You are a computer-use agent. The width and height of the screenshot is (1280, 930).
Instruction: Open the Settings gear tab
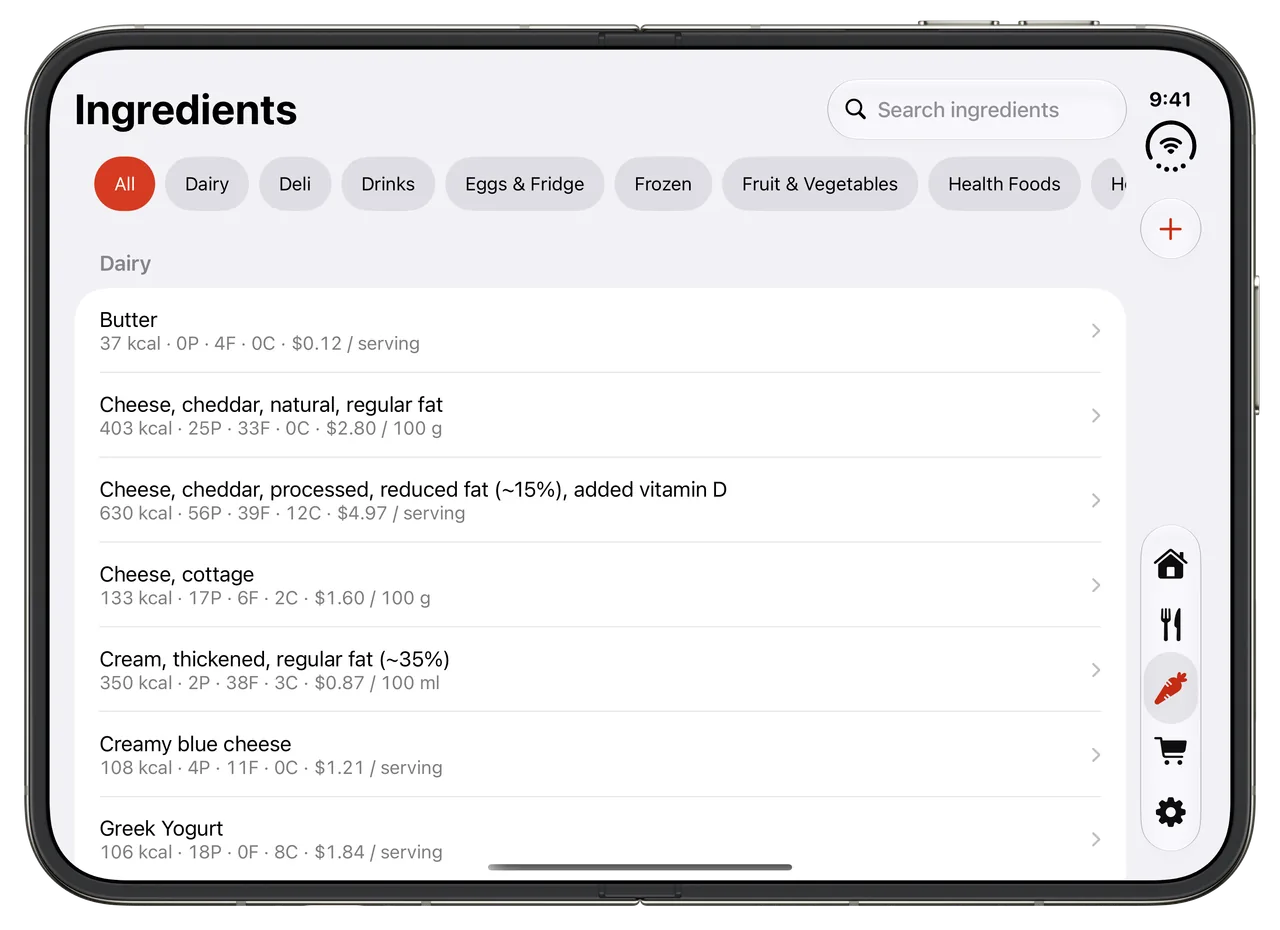coord(1170,812)
